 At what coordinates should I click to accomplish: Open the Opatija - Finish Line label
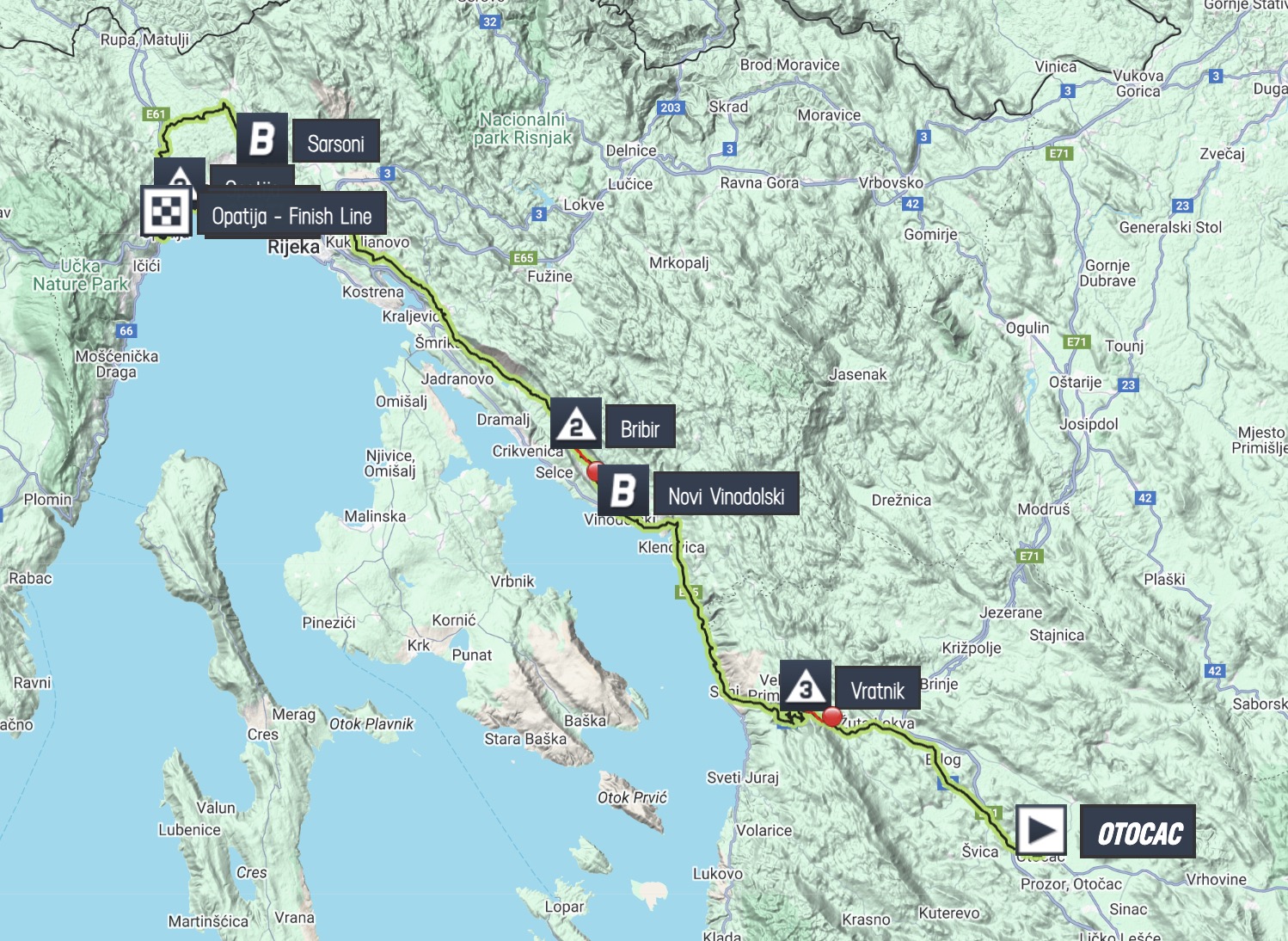click(291, 215)
